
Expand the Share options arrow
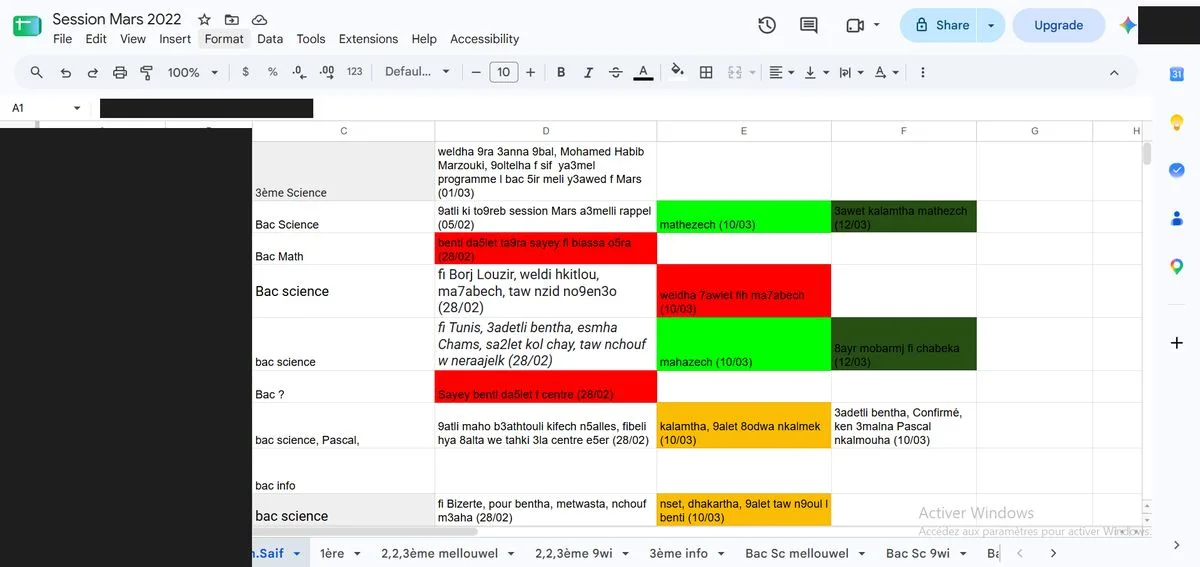coord(991,25)
